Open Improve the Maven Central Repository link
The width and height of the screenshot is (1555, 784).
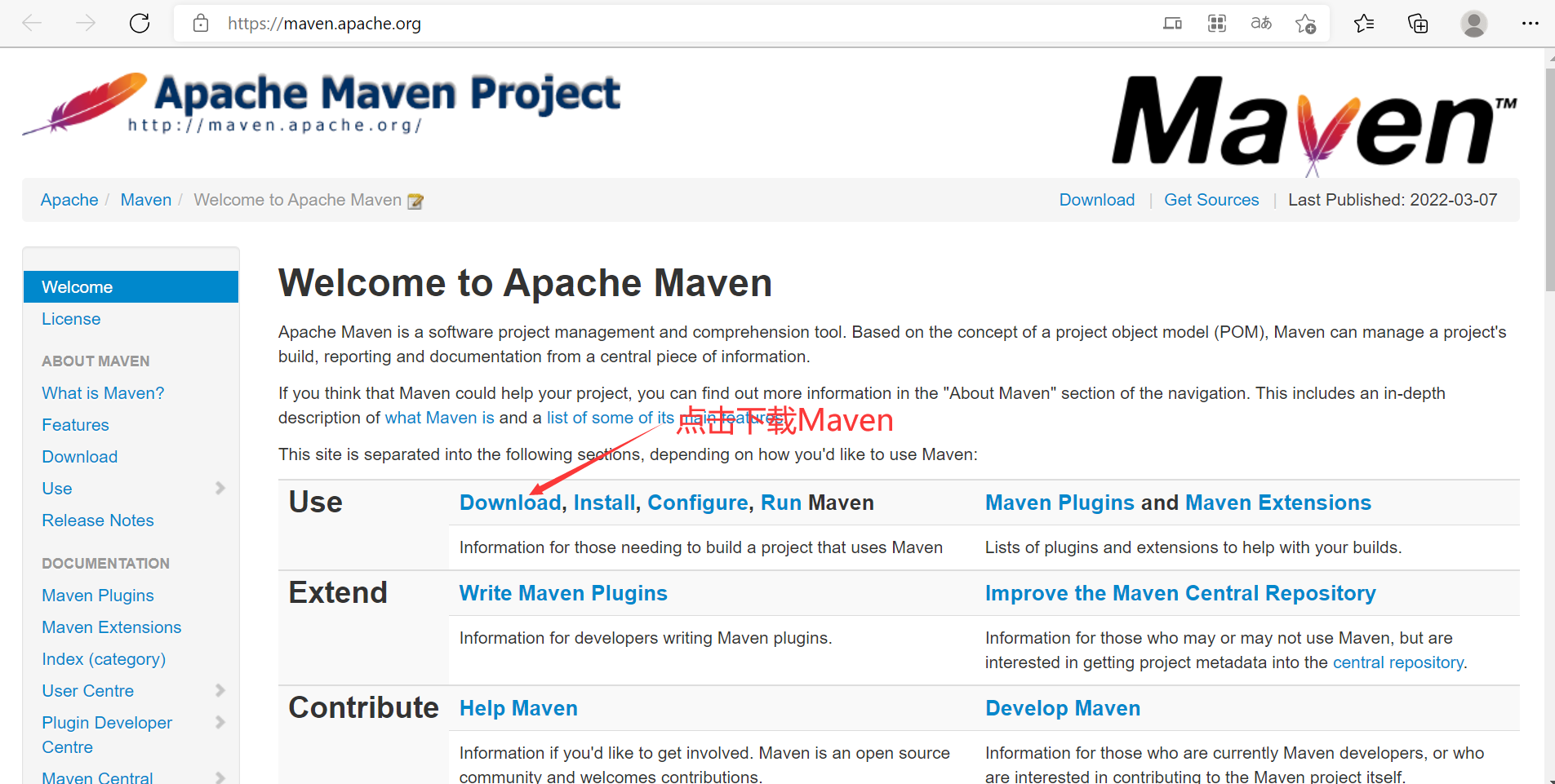pyautogui.click(x=1180, y=593)
